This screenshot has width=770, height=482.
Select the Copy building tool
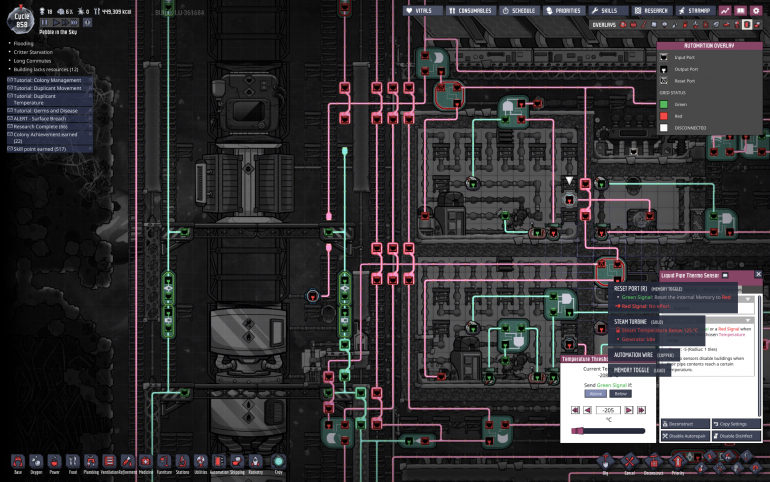point(278,462)
